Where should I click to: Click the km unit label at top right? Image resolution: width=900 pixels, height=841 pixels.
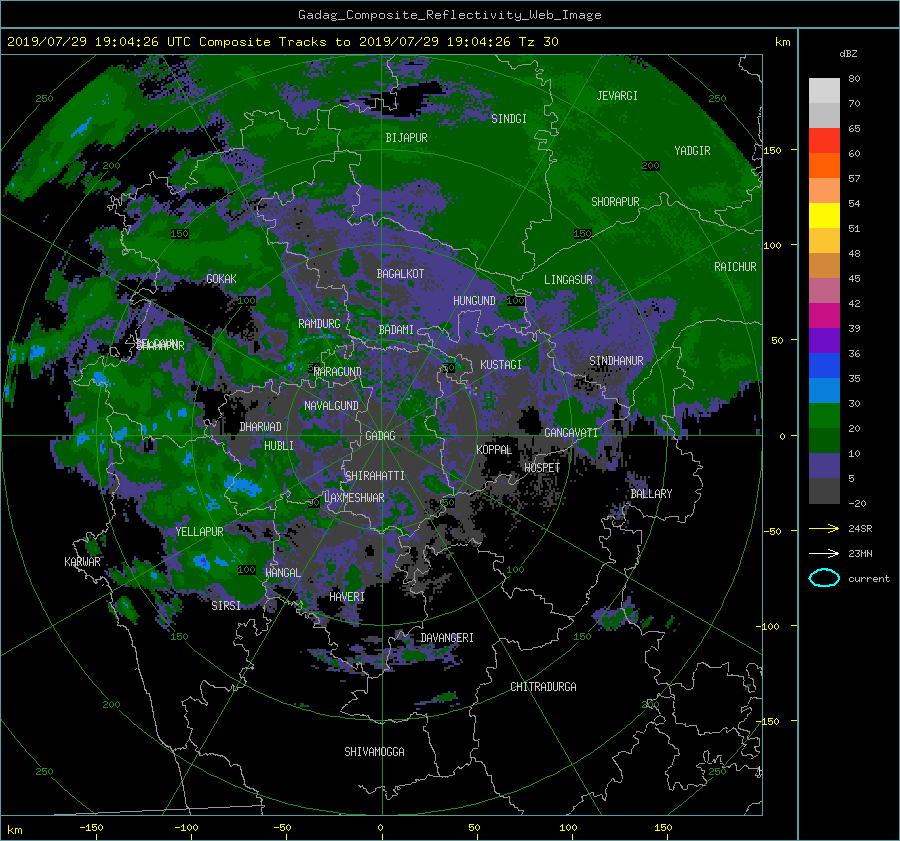tap(782, 42)
